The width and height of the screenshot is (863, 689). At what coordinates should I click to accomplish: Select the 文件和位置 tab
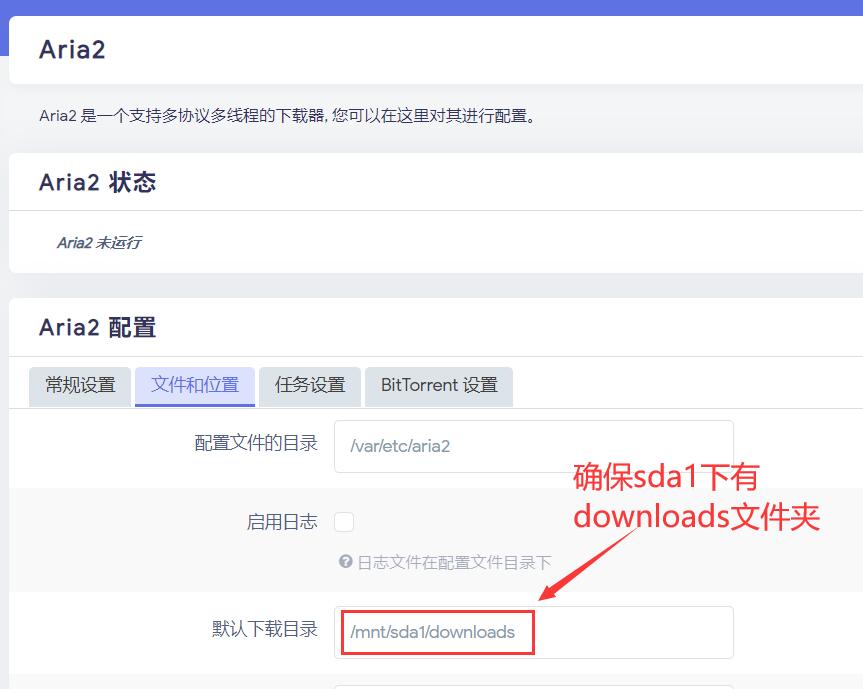click(195, 386)
